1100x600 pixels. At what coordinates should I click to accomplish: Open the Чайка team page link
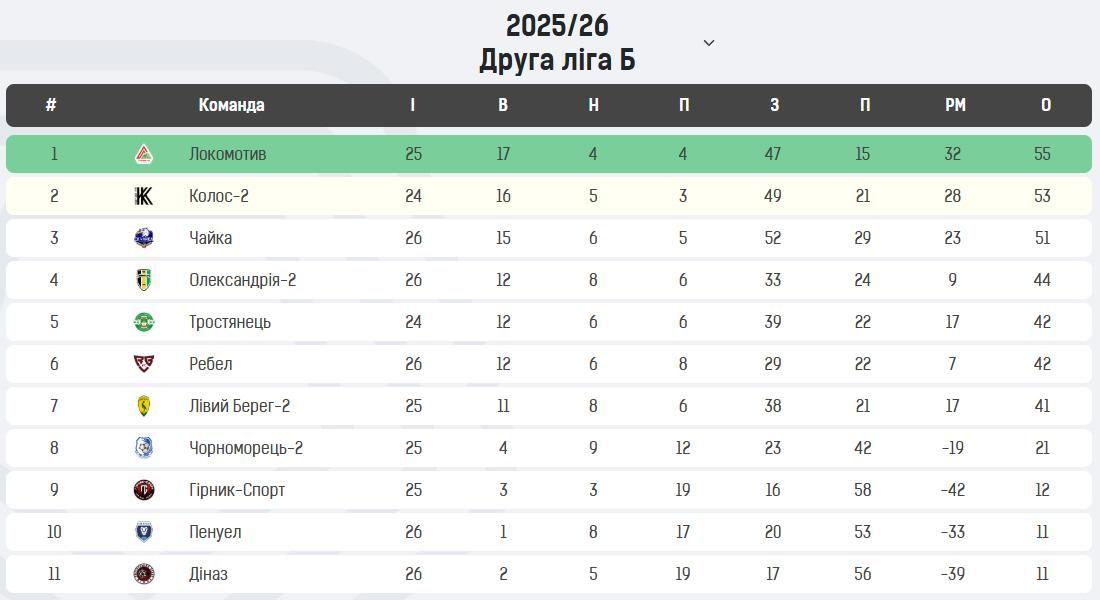click(210, 238)
